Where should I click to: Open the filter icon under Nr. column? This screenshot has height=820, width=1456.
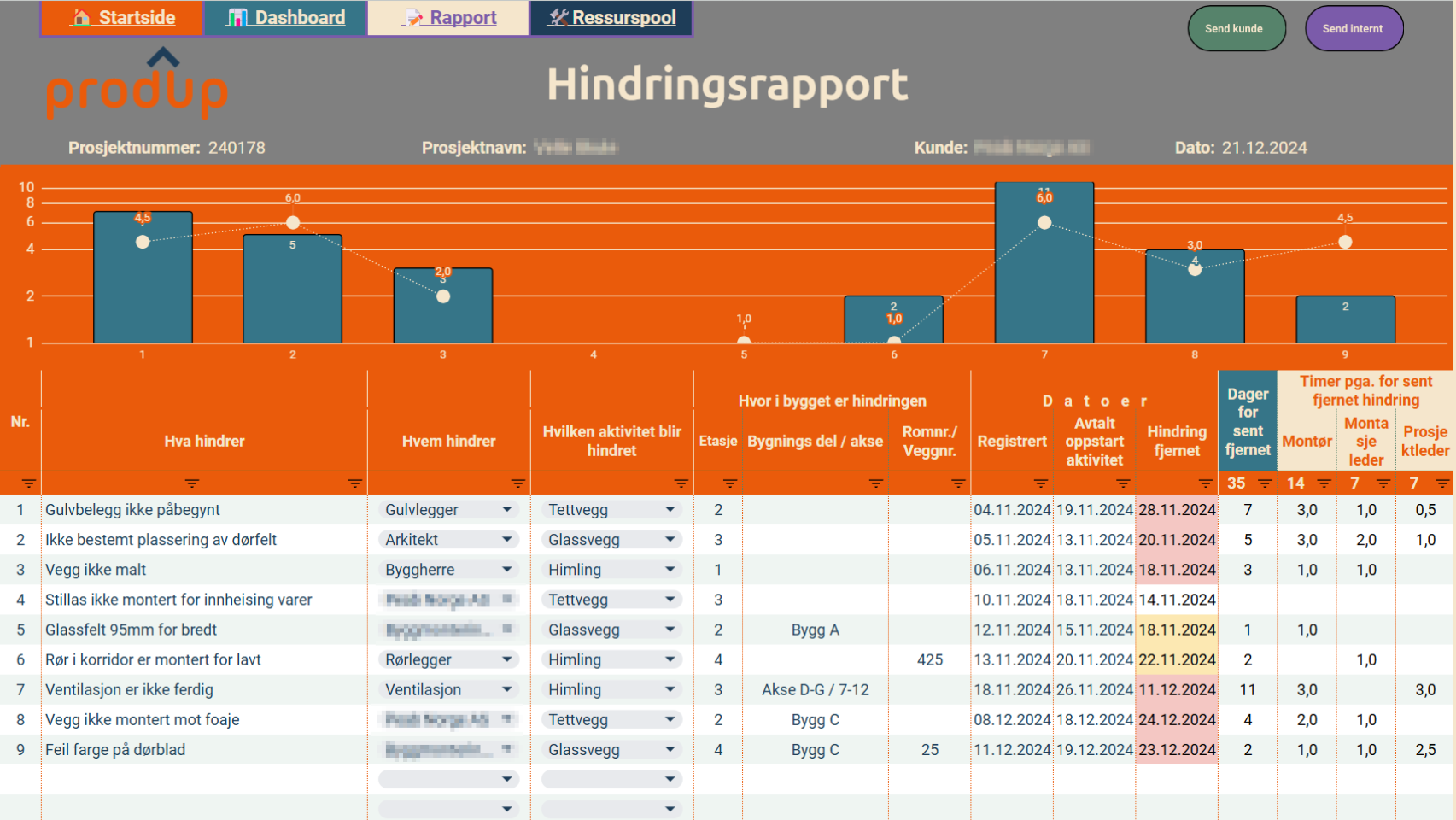[28, 483]
